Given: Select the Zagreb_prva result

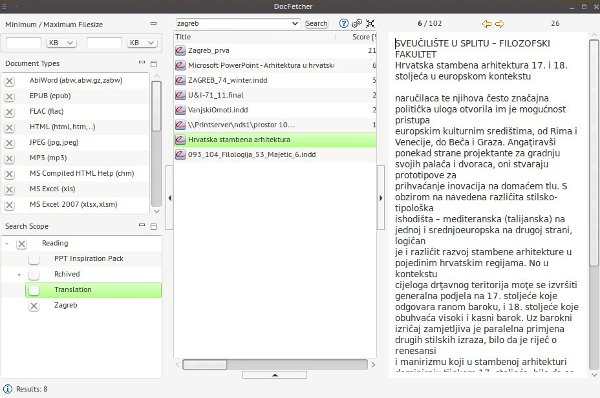Looking at the screenshot, I should pos(275,51).
